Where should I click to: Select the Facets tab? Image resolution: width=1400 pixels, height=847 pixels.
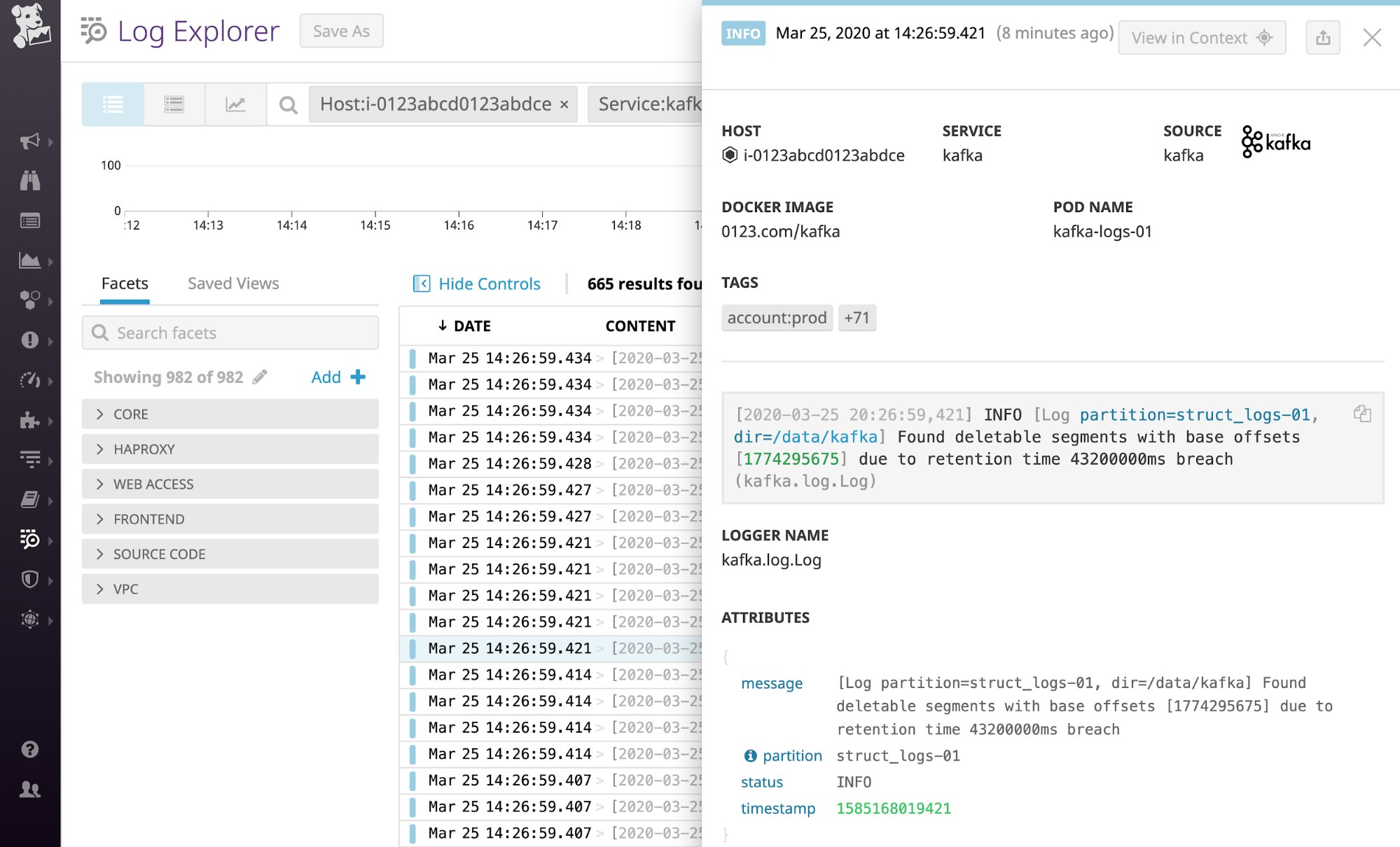(125, 283)
